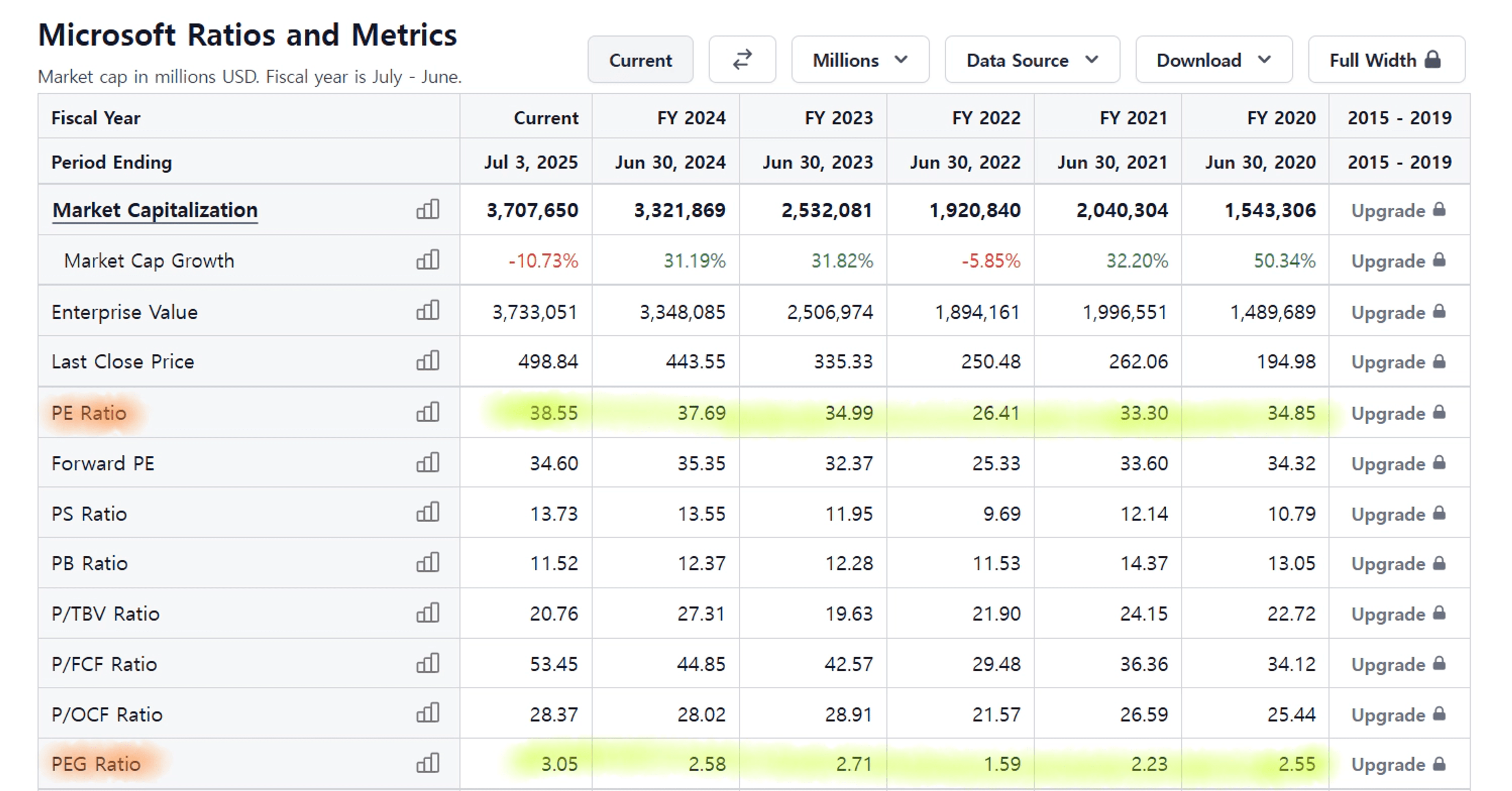Click the 3.05 PEG Ratio value

pyautogui.click(x=560, y=764)
